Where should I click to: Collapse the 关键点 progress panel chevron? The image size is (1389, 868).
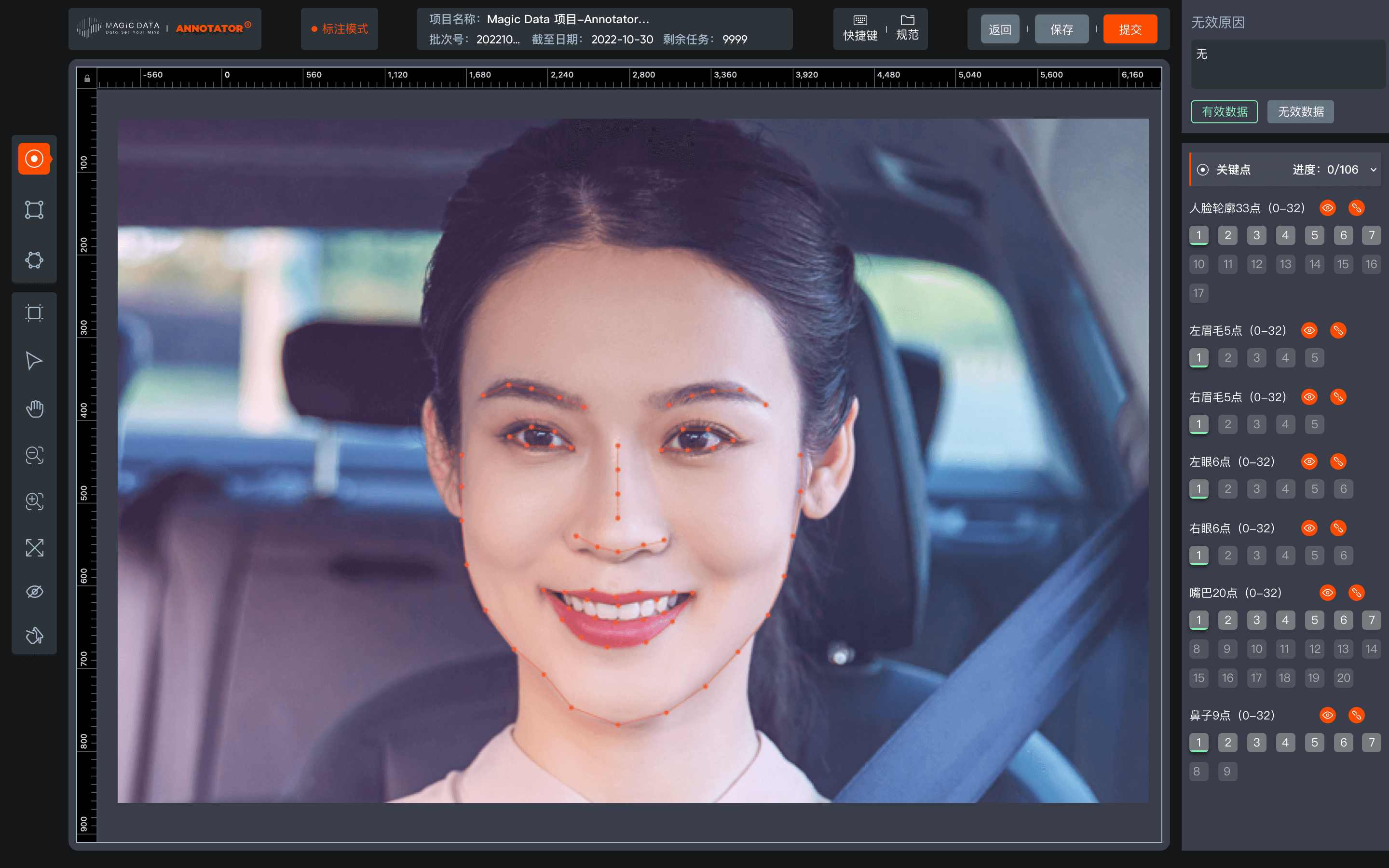(1374, 170)
